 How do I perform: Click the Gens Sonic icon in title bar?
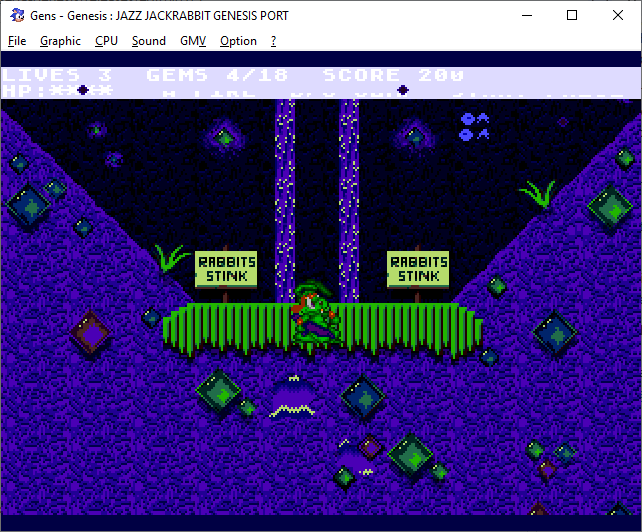[x=17, y=15]
